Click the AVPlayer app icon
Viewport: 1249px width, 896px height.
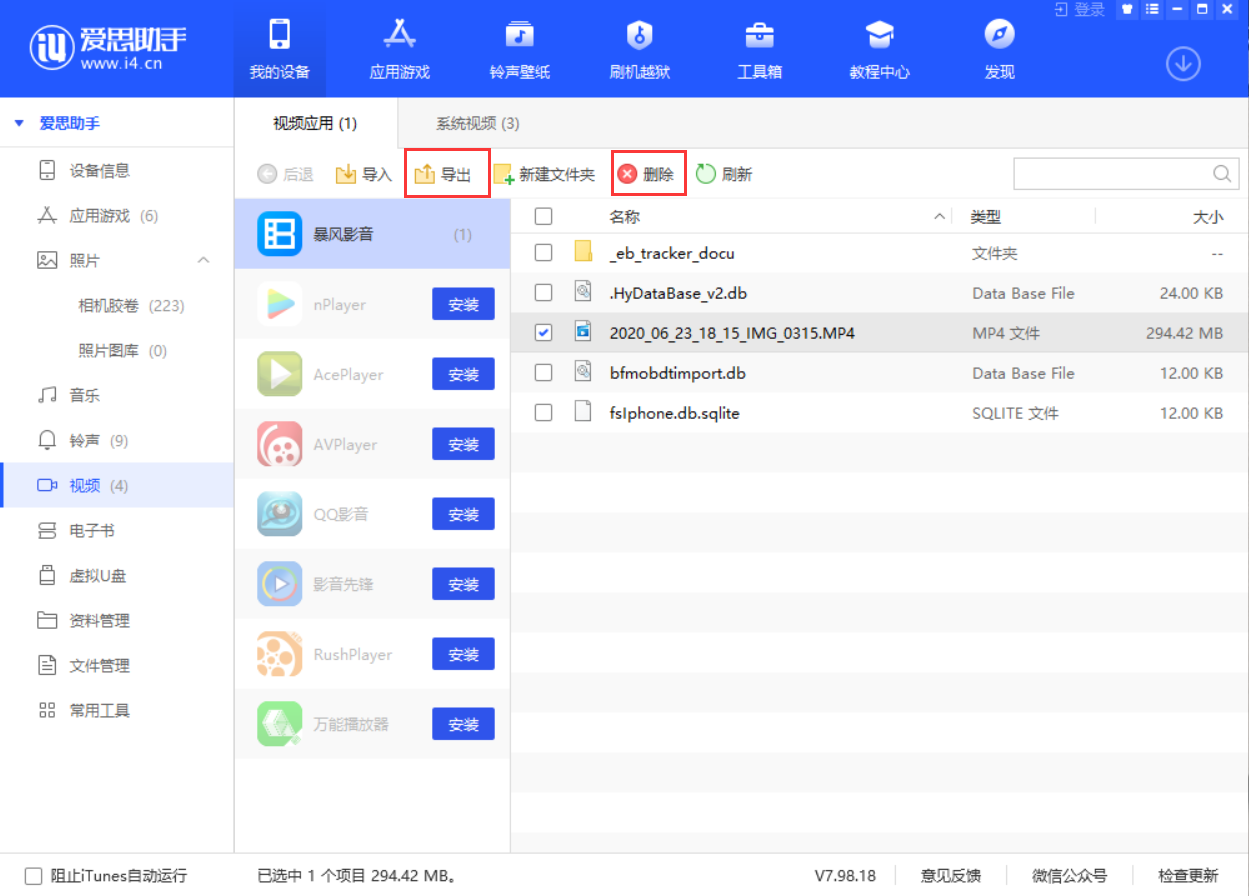(x=279, y=444)
